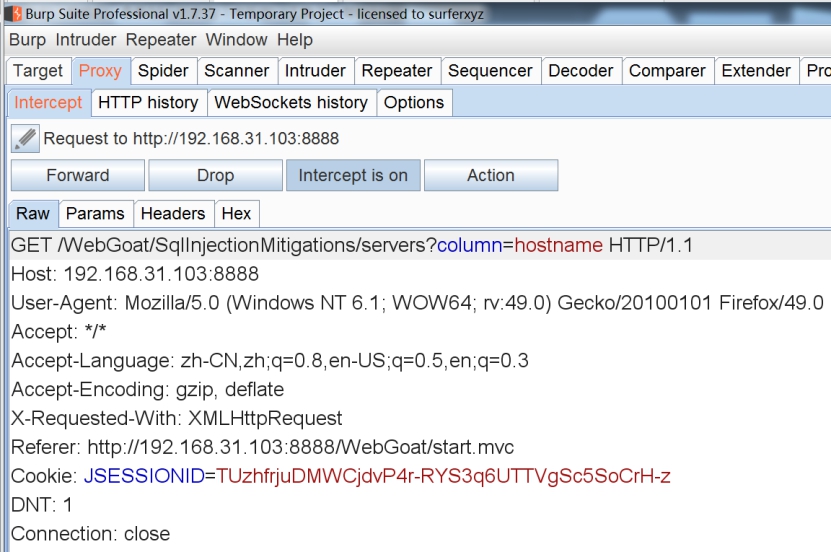Open the Decoder tab
This screenshot has width=831, height=552.
coord(581,71)
